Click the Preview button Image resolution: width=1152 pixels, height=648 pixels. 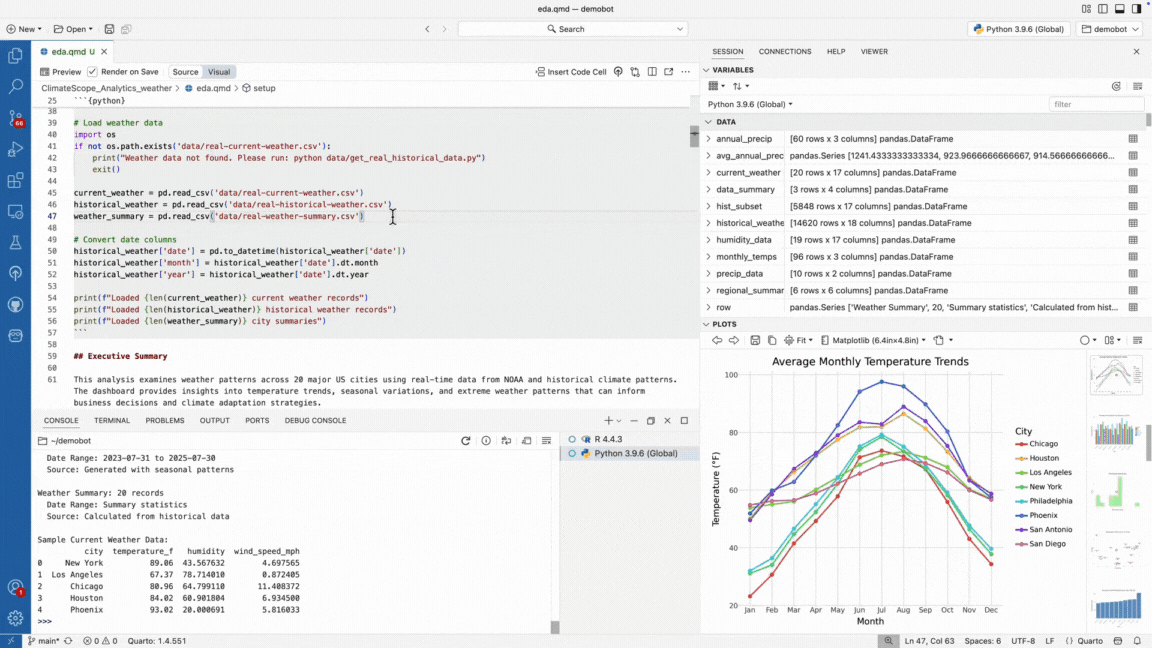[x=60, y=72]
